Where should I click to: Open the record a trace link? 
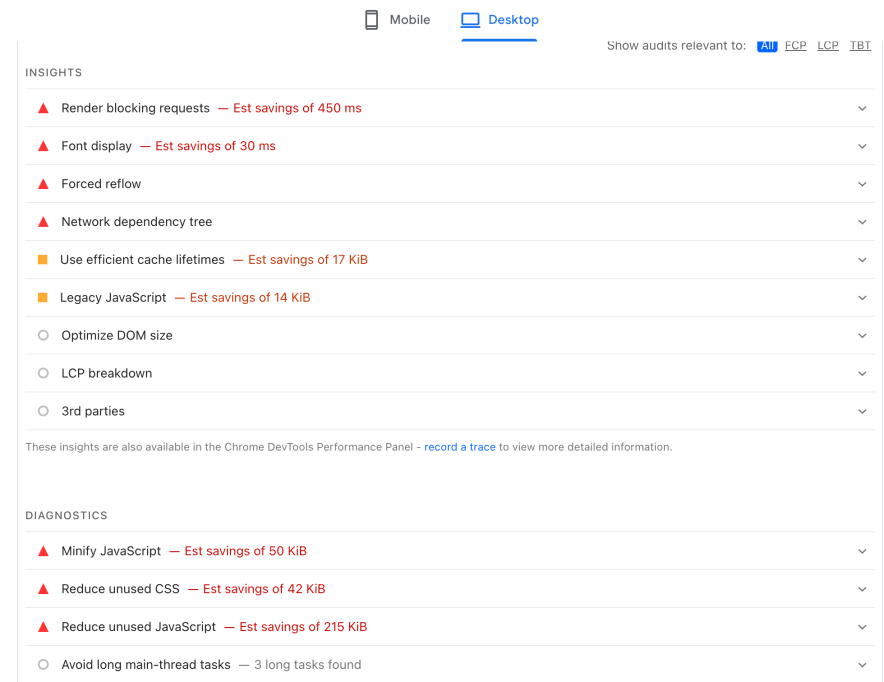(459, 447)
